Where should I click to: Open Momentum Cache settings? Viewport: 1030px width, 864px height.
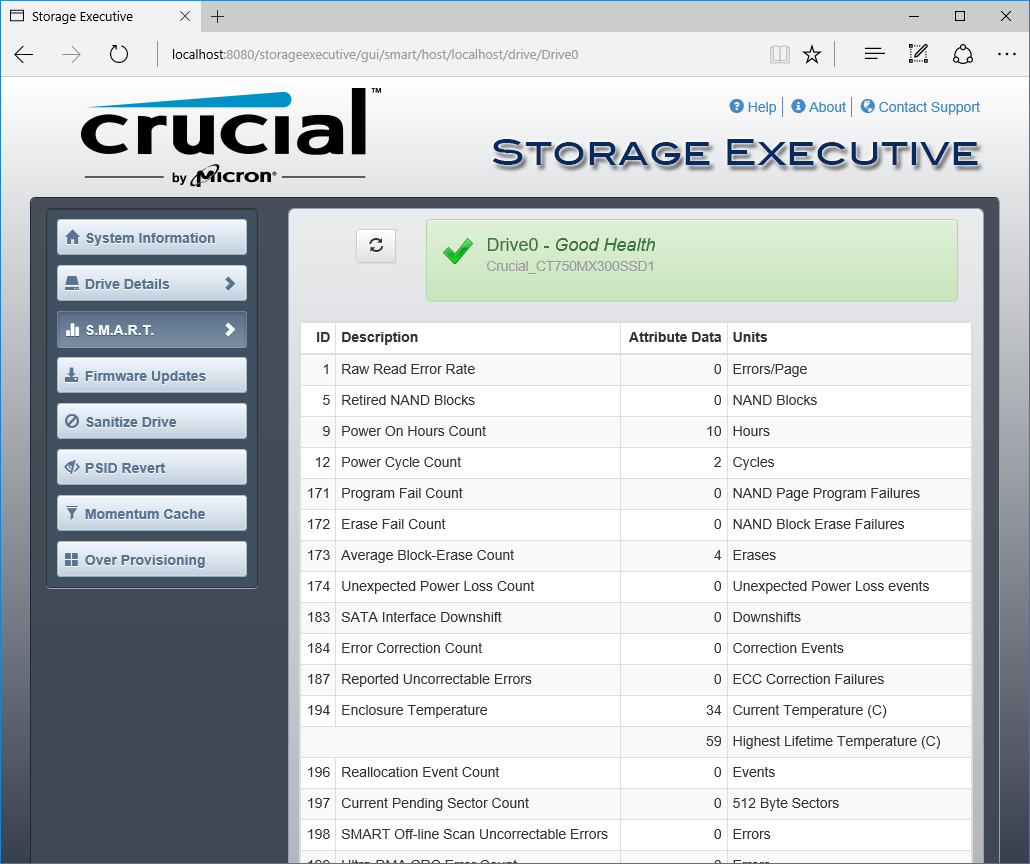click(x=152, y=513)
